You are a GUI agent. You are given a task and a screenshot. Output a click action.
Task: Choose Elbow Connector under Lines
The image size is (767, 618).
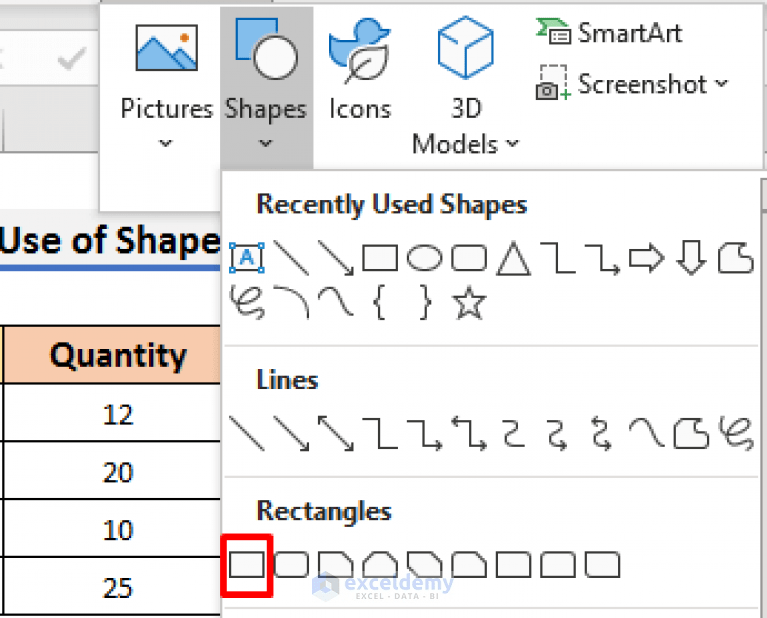(380, 433)
